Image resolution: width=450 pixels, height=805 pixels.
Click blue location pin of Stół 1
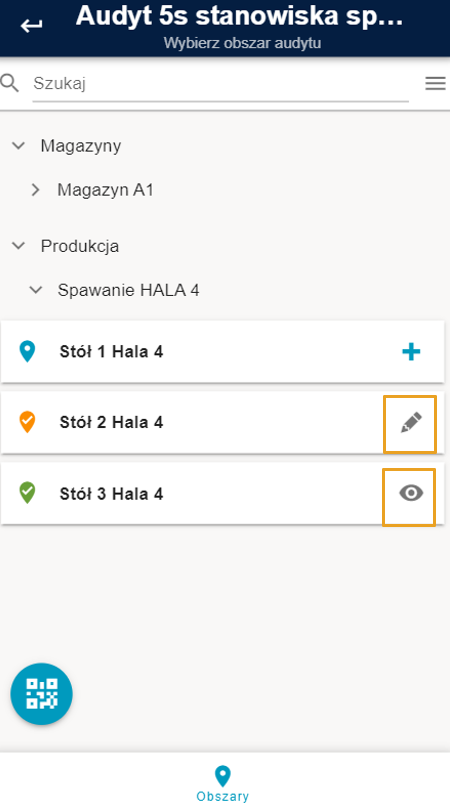27,352
